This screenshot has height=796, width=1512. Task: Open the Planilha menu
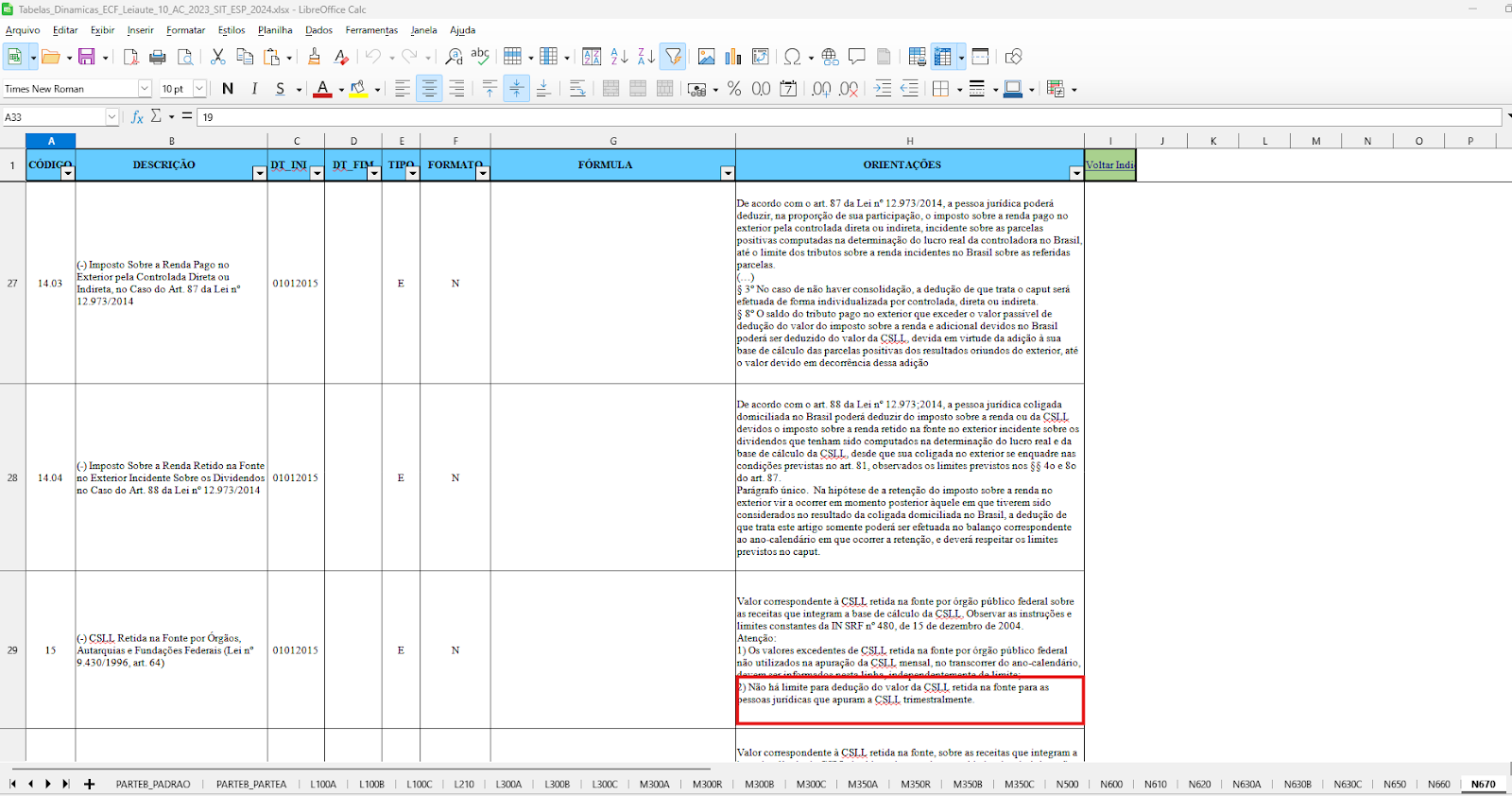[275, 30]
